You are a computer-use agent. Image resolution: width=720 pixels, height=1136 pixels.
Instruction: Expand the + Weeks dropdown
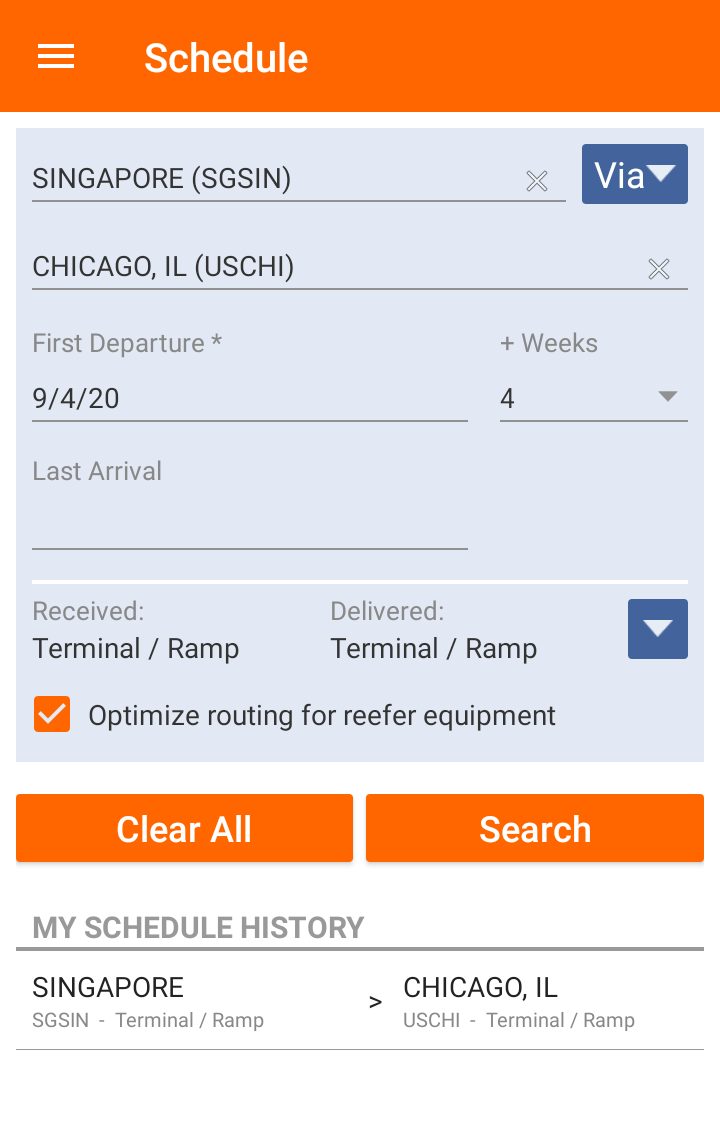coord(593,398)
